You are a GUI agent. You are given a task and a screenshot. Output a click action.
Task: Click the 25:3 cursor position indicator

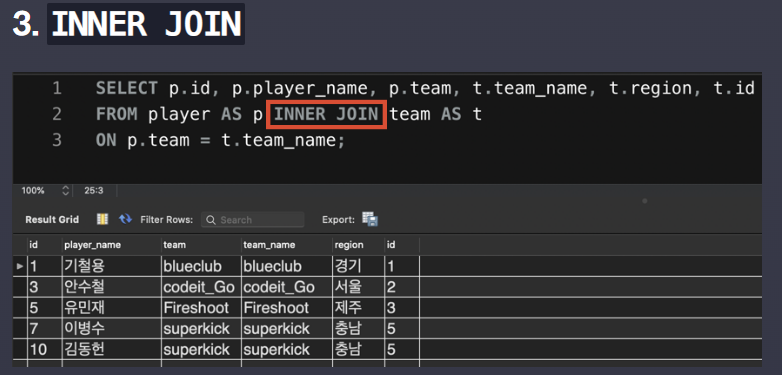click(93, 190)
